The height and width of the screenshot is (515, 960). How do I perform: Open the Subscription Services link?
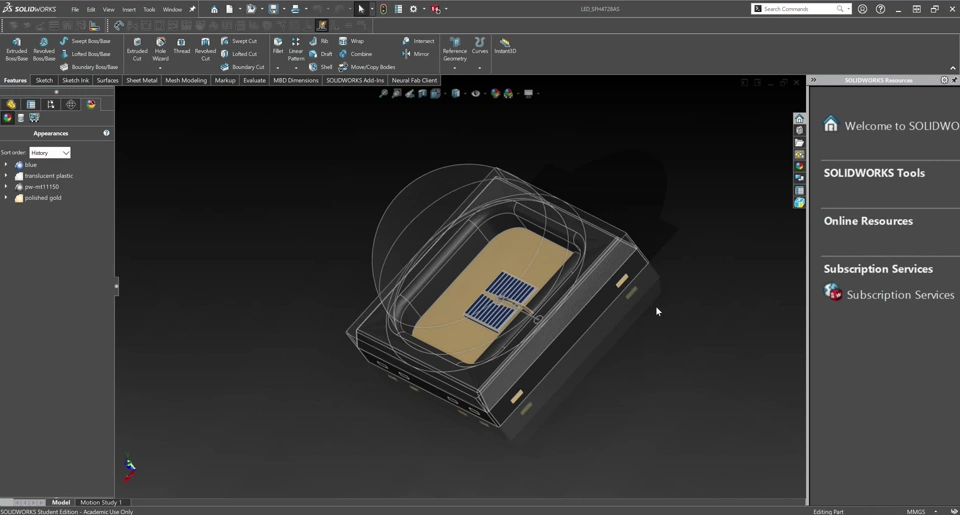tap(899, 295)
